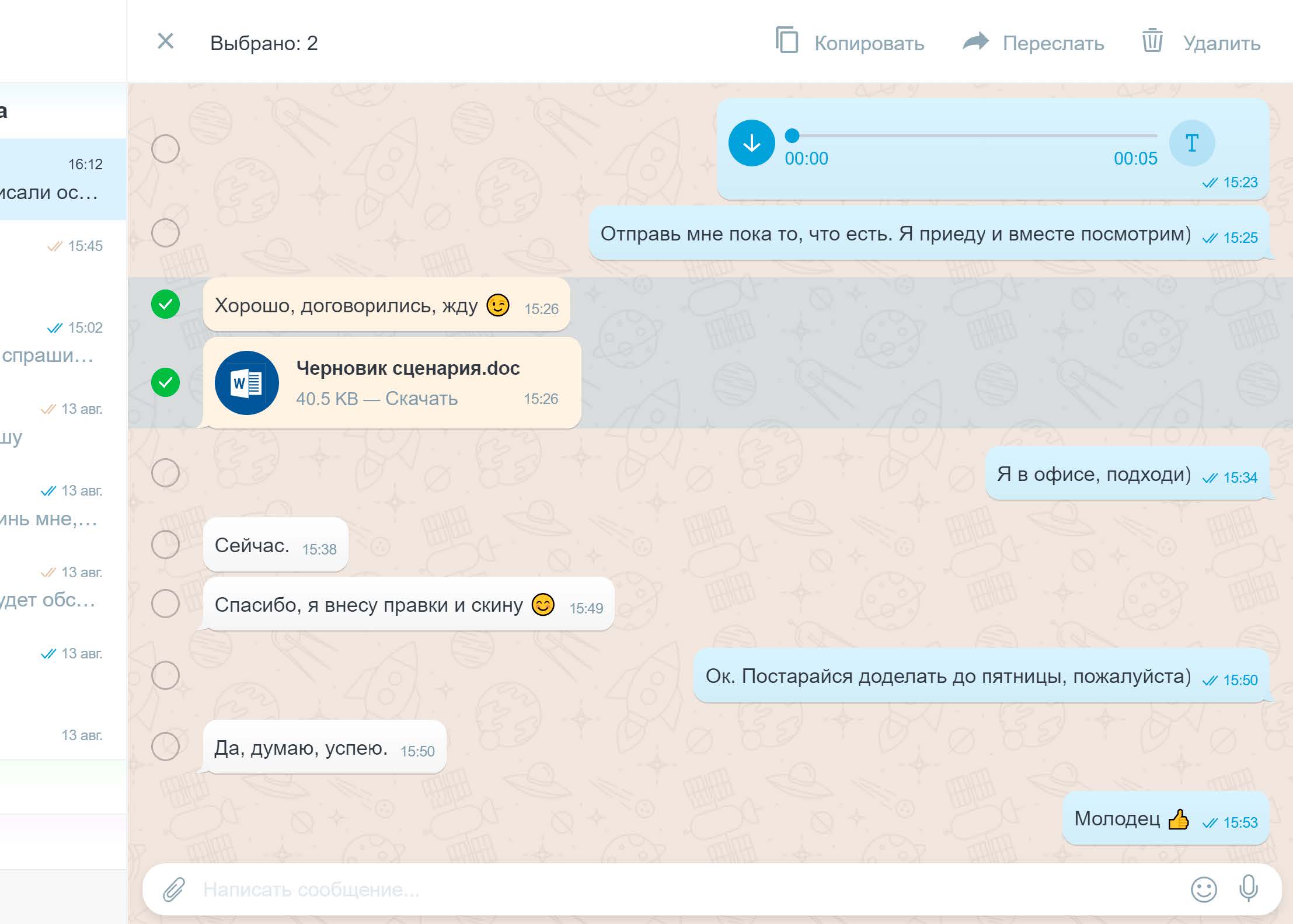The width and height of the screenshot is (1293, 924).
Task: Tick the circle next to 'Да, думаю, успею.'
Action: [x=166, y=747]
